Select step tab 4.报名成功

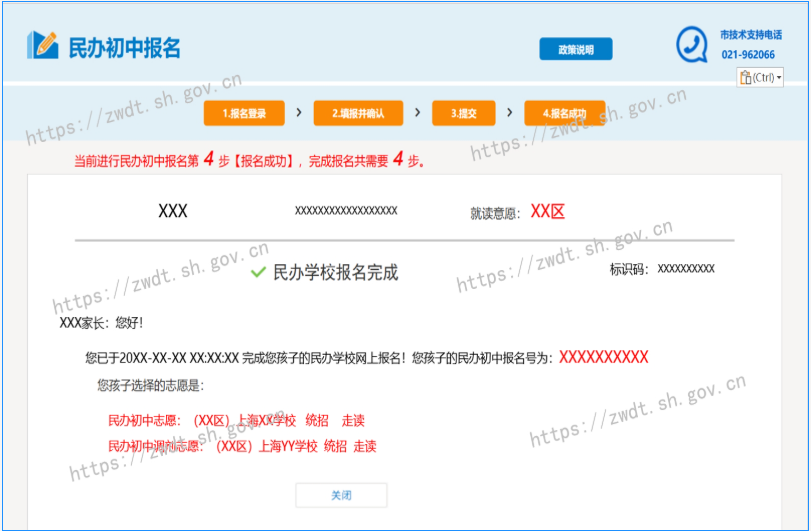(x=564, y=114)
